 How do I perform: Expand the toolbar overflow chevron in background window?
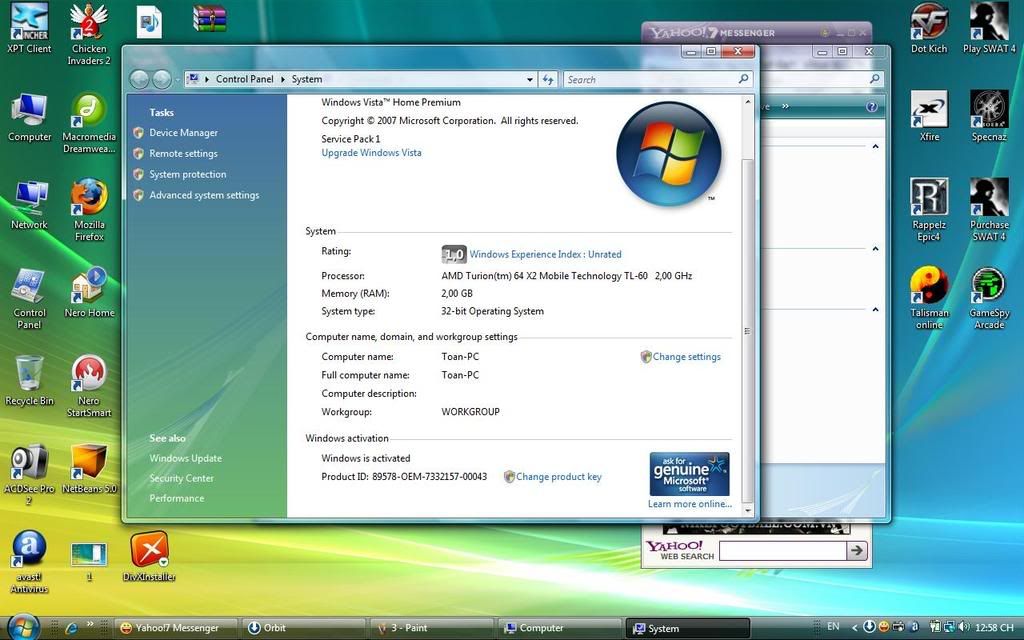(785, 106)
